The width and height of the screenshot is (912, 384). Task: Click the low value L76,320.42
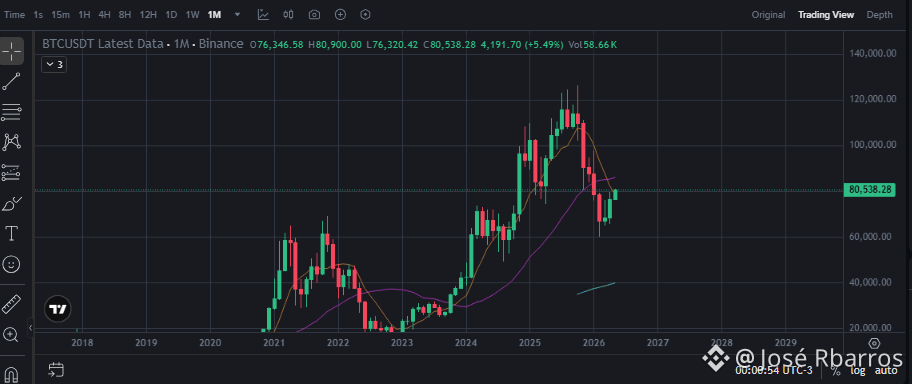pos(393,44)
